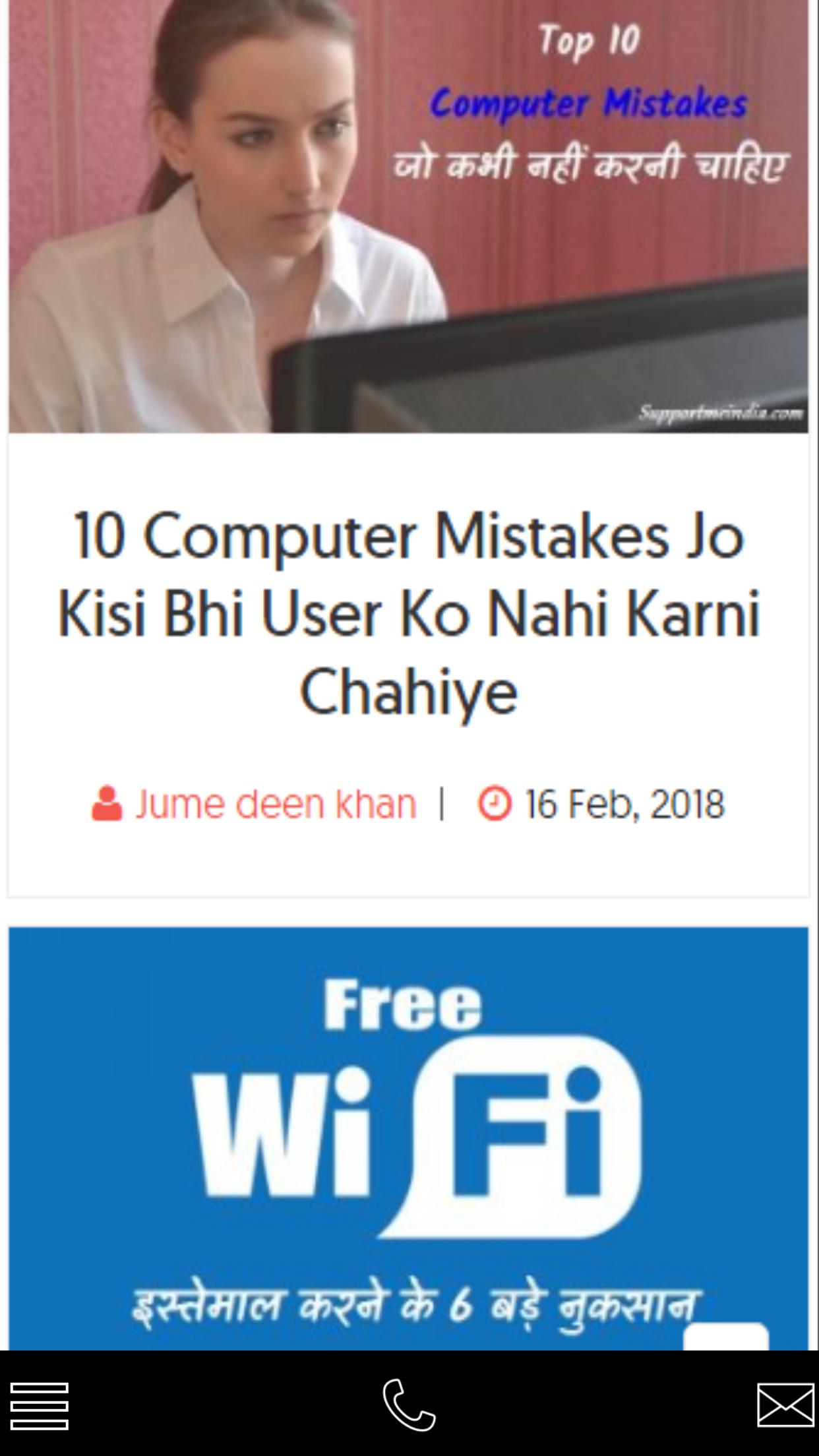Click the word Free on blue banner

coord(402,1004)
